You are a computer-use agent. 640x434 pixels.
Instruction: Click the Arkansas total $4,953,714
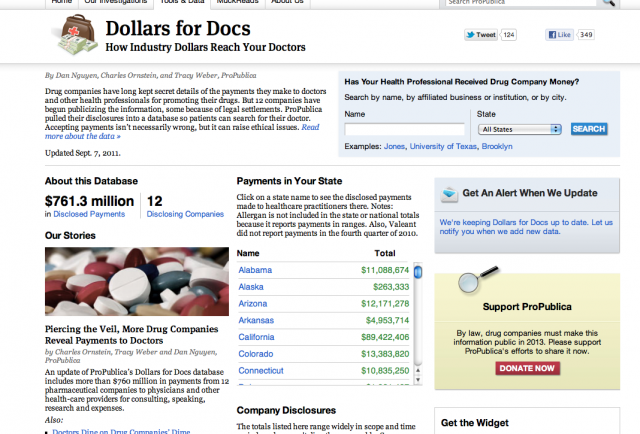[x=387, y=320]
